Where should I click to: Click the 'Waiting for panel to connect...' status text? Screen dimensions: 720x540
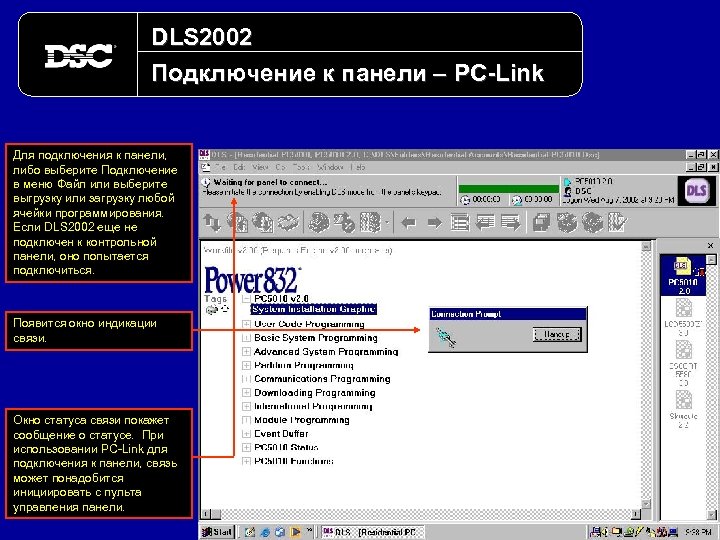click(x=270, y=183)
